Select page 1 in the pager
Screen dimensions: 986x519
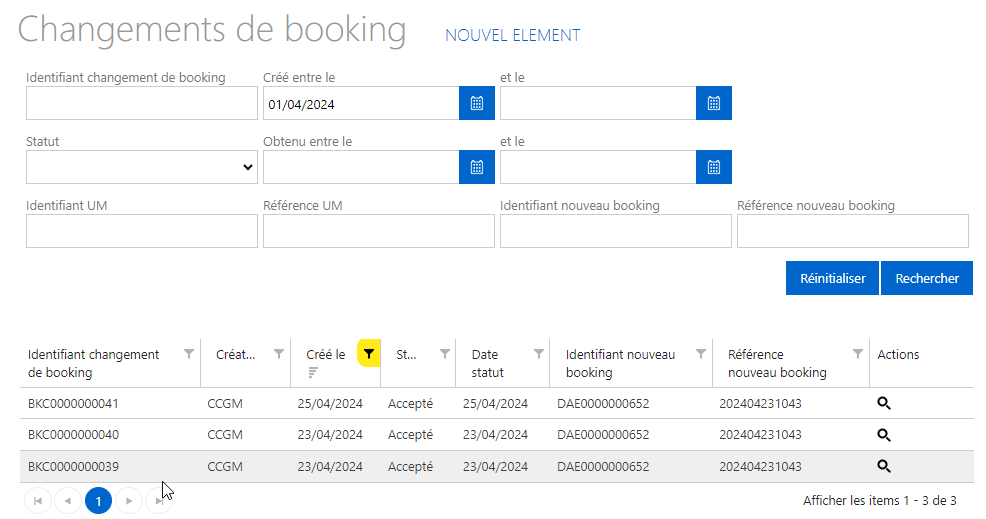click(98, 501)
